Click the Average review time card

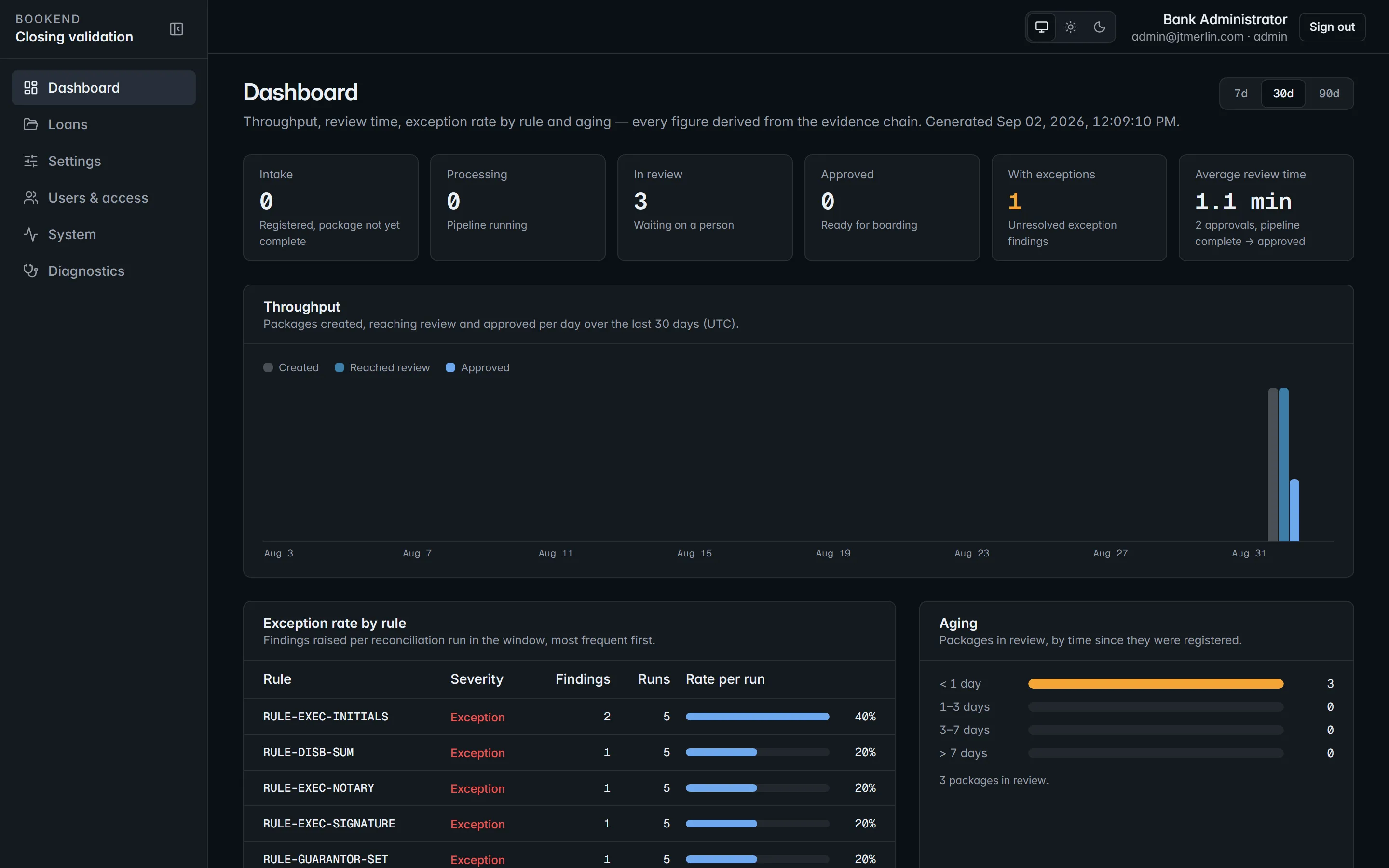tap(1266, 208)
